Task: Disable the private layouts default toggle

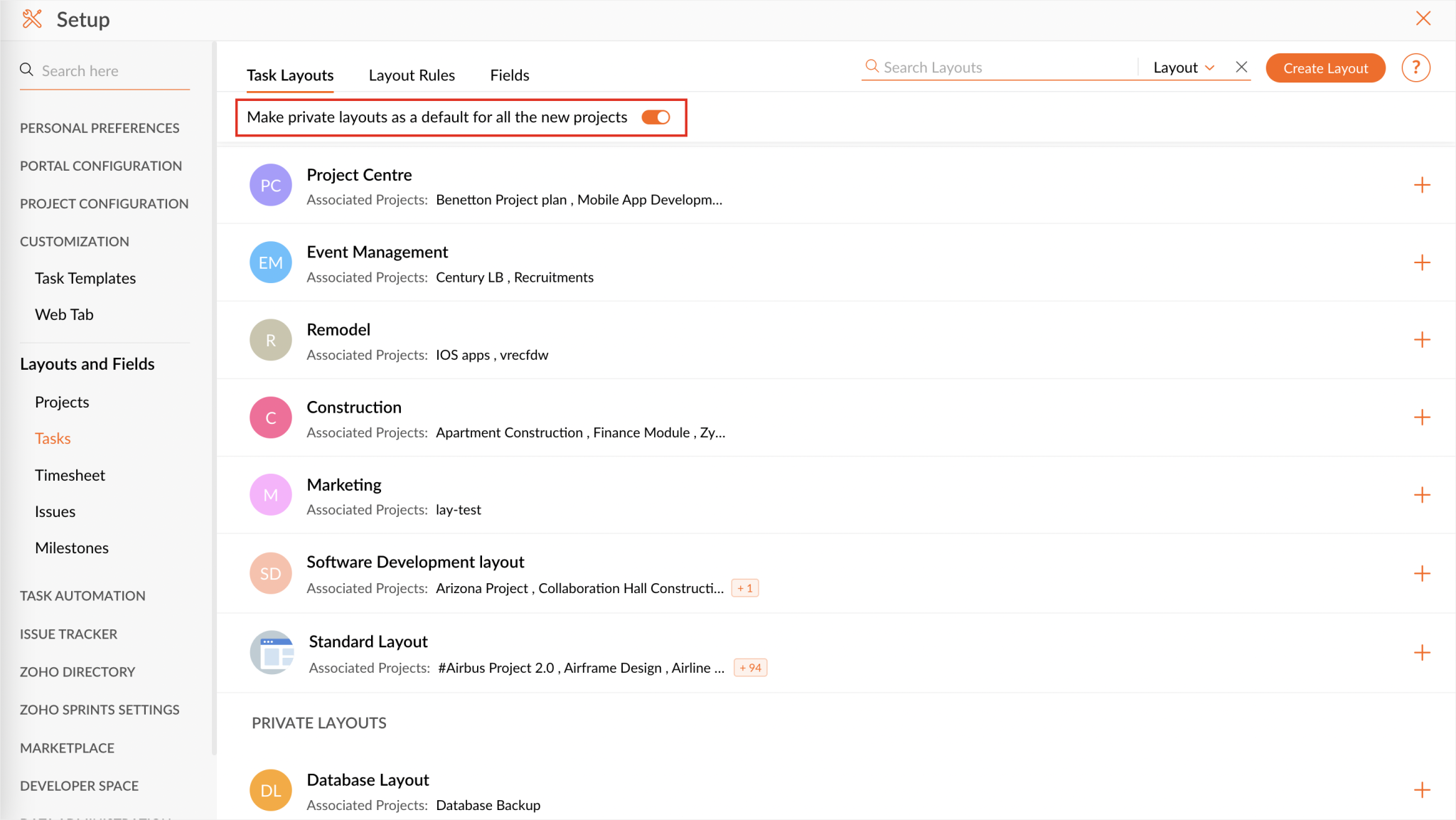Action: [655, 117]
